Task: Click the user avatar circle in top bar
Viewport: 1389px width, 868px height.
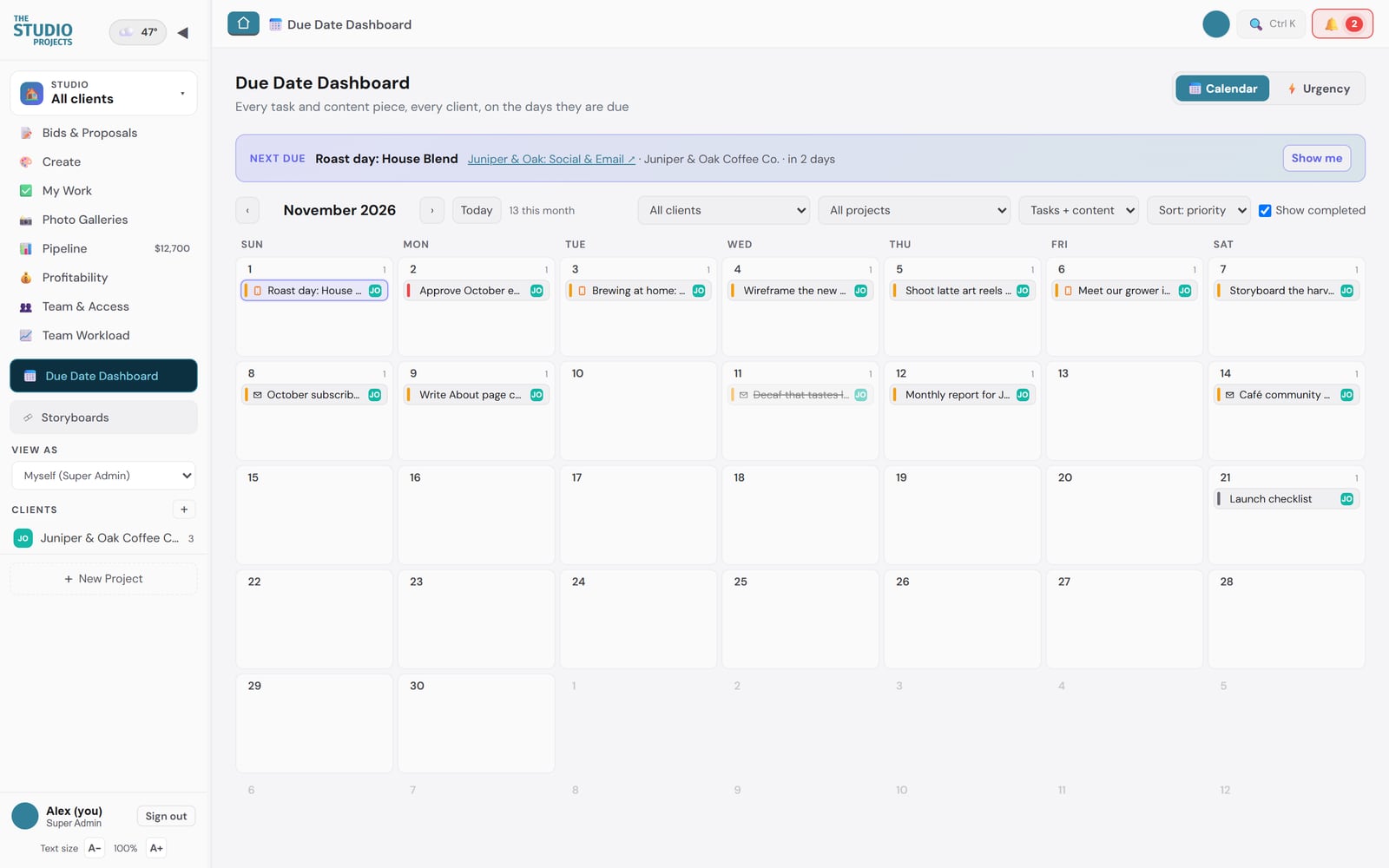Action: 1215,24
